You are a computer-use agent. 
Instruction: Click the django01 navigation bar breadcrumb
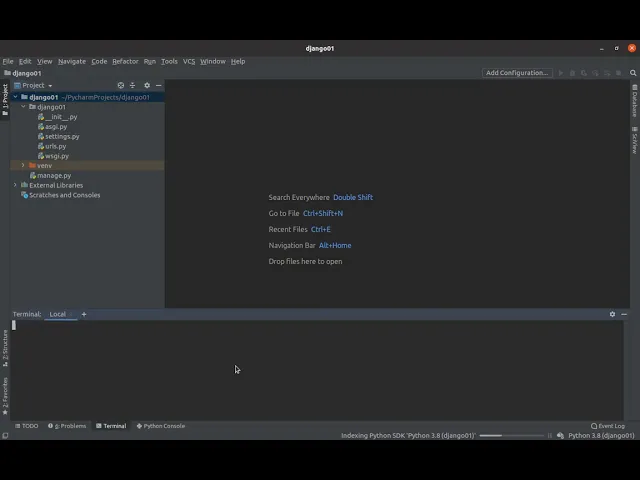[x=23, y=73]
